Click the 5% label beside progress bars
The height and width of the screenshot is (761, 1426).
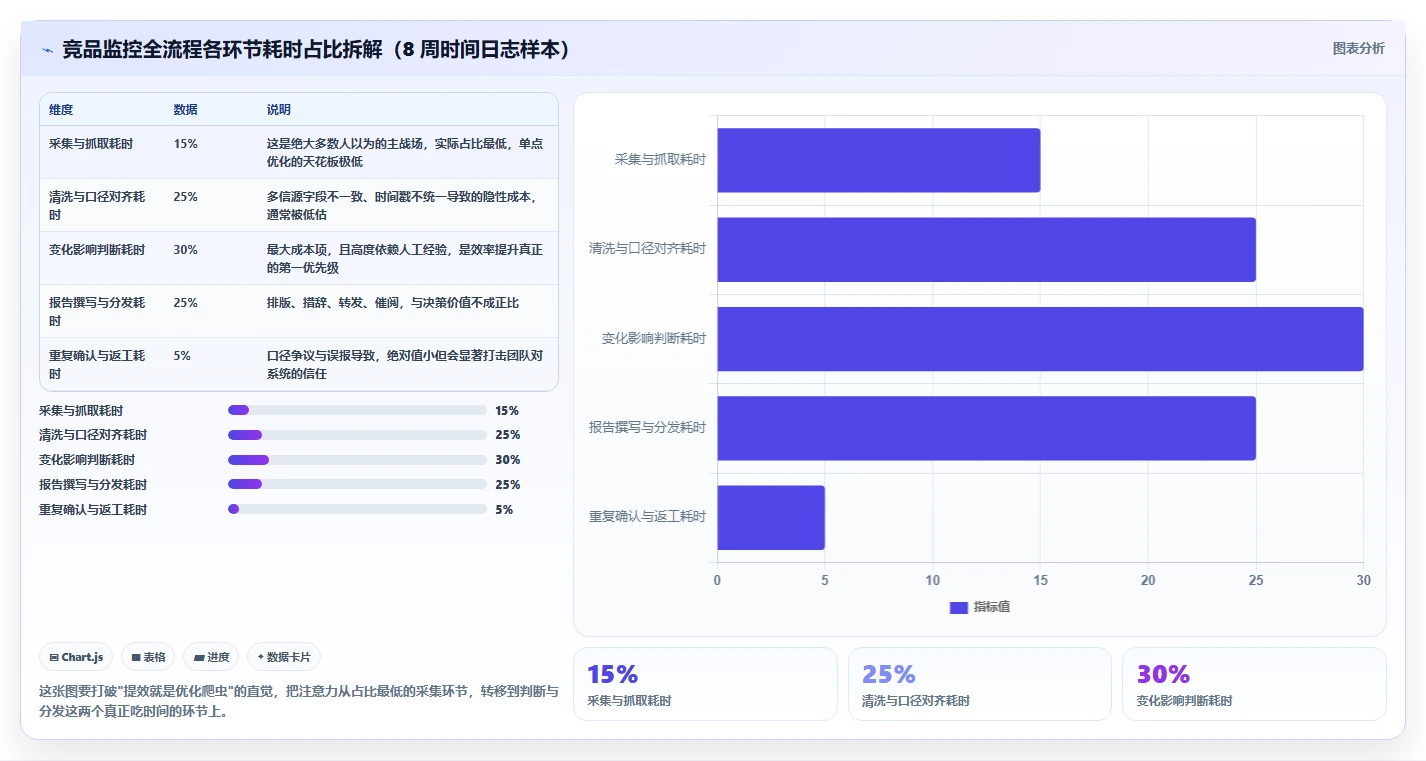tap(504, 509)
